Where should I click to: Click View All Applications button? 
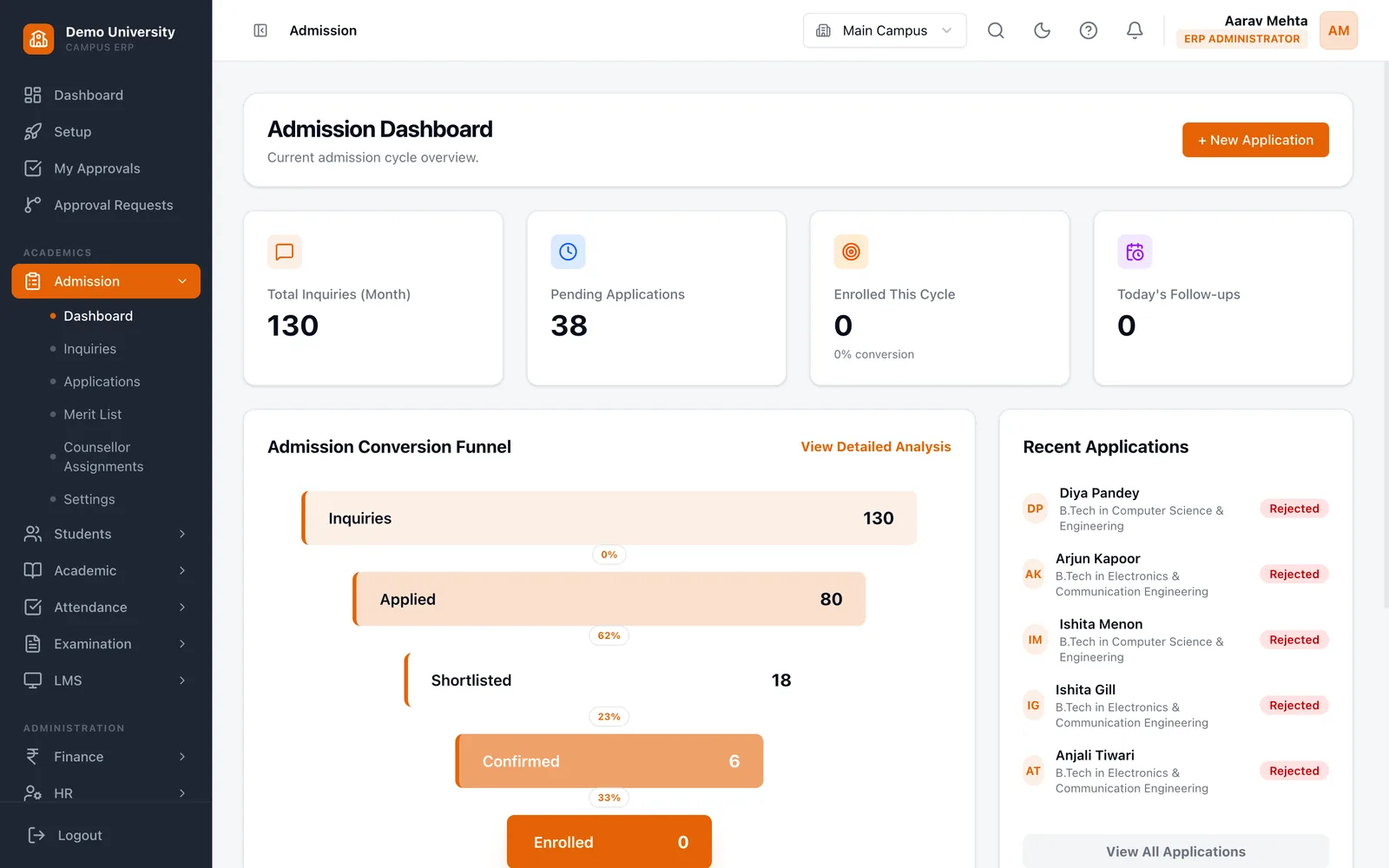click(1175, 852)
